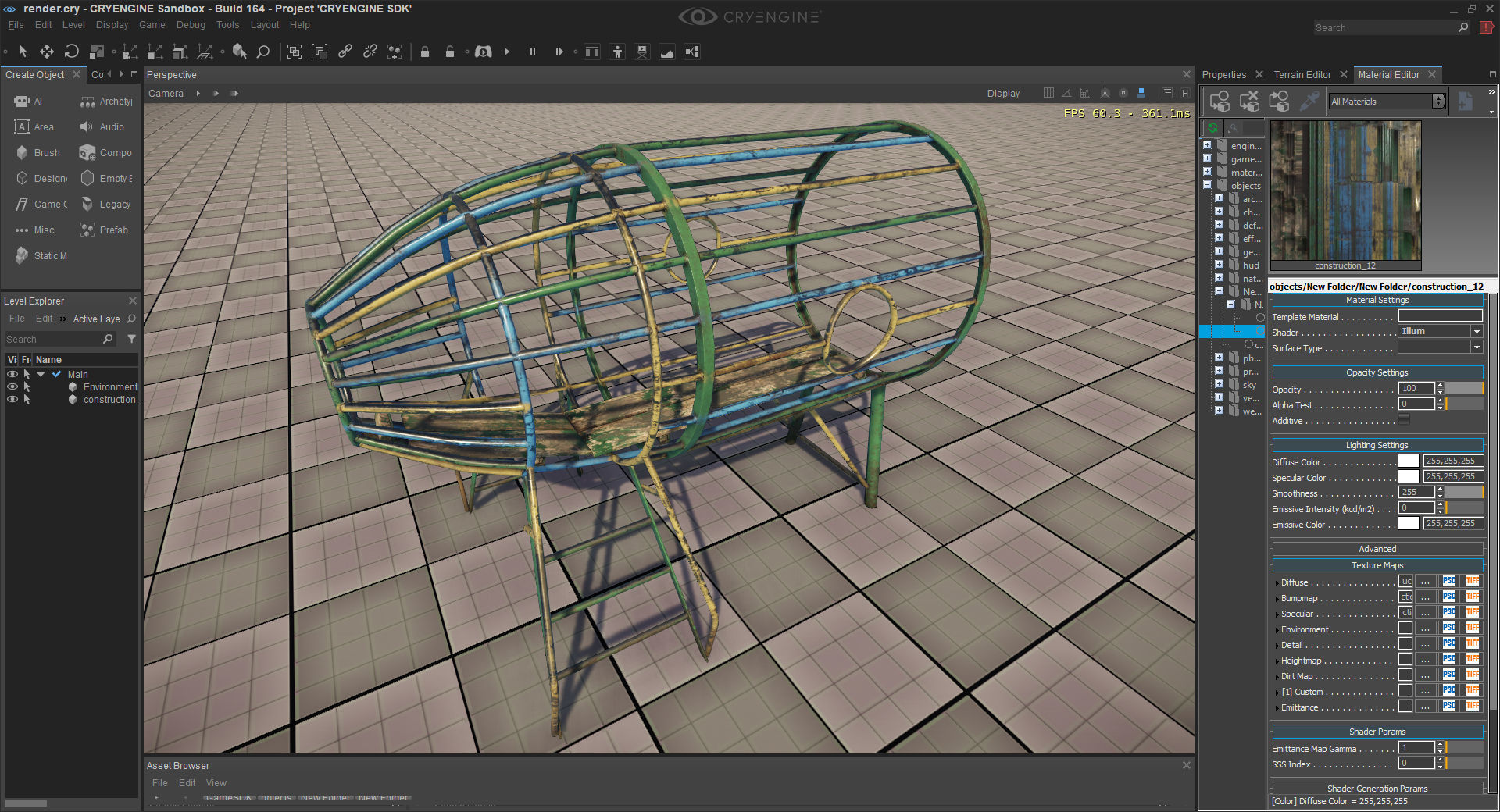Toggle visibility eye of the construction object

pyautogui.click(x=12, y=400)
